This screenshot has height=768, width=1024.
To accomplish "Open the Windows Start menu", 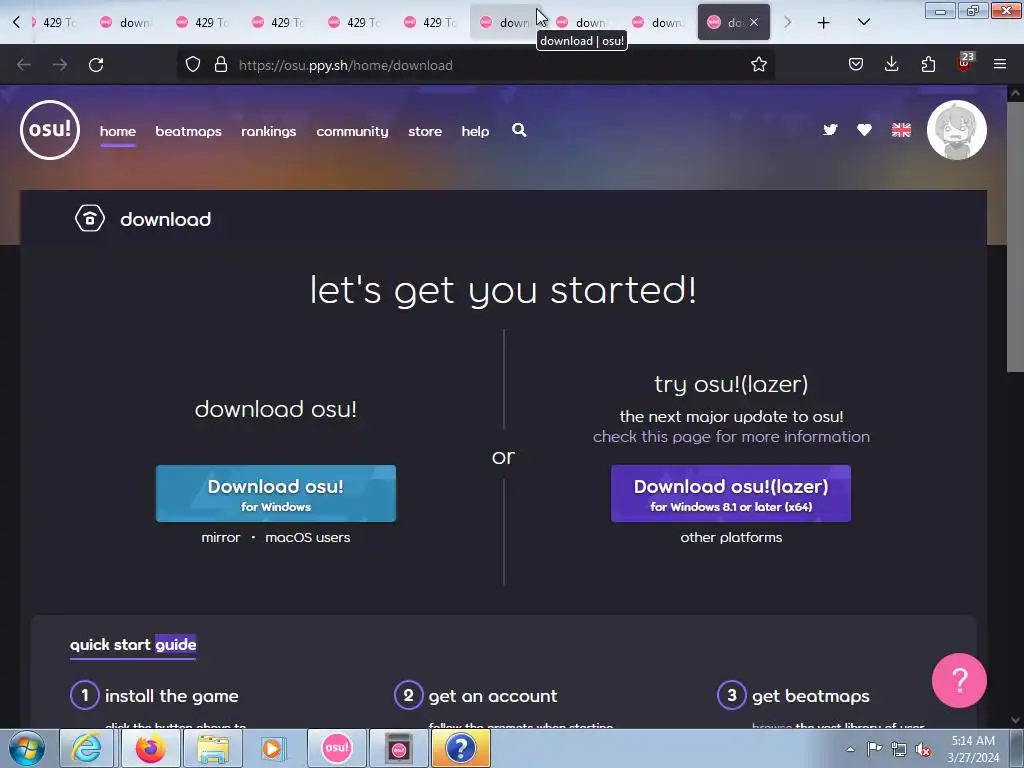I will 27,748.
